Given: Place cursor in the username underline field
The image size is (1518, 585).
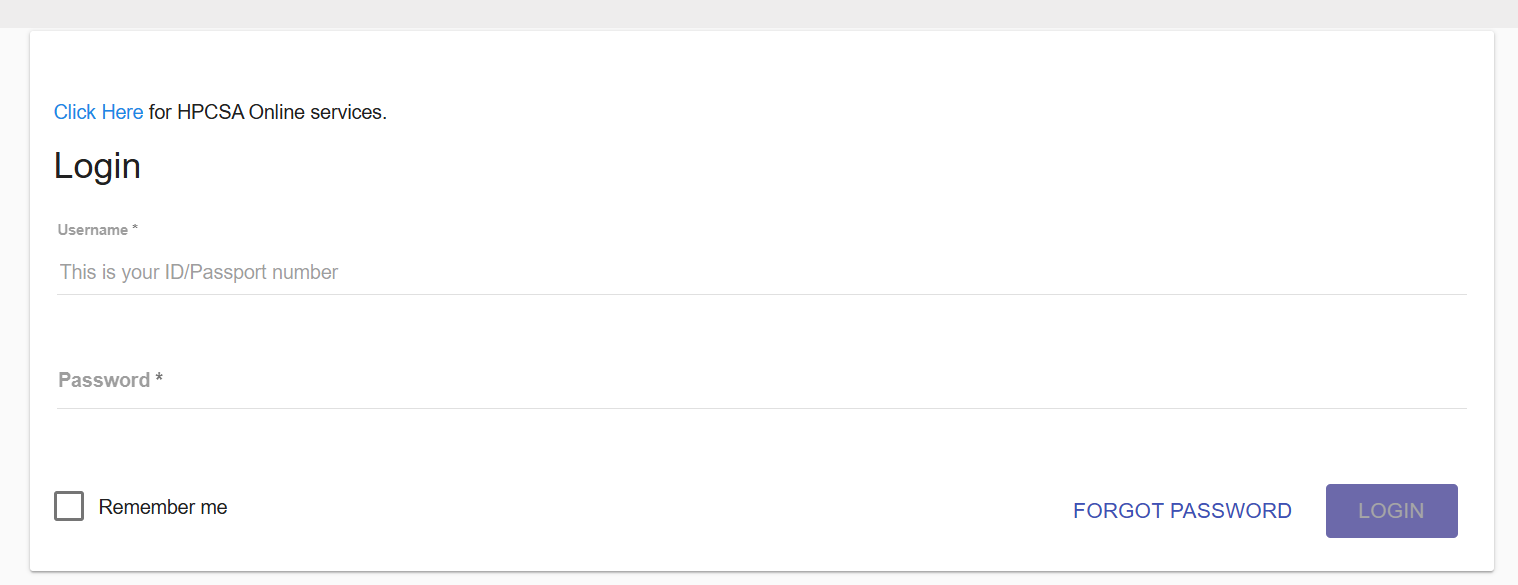Looking at the screenshot, I should pyautogui.click(x=762, y=272).
